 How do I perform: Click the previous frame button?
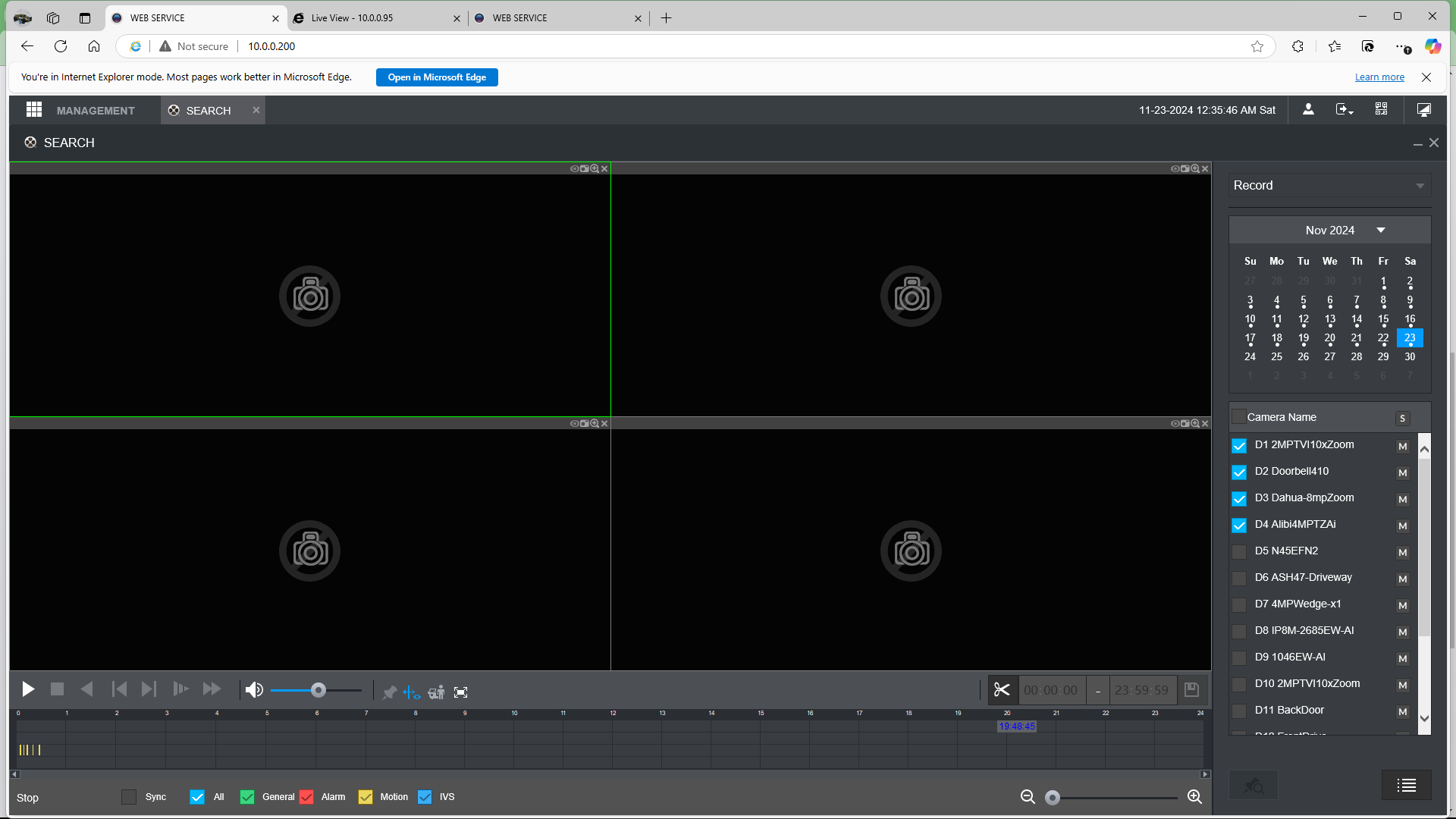click(x=119, y=689)
